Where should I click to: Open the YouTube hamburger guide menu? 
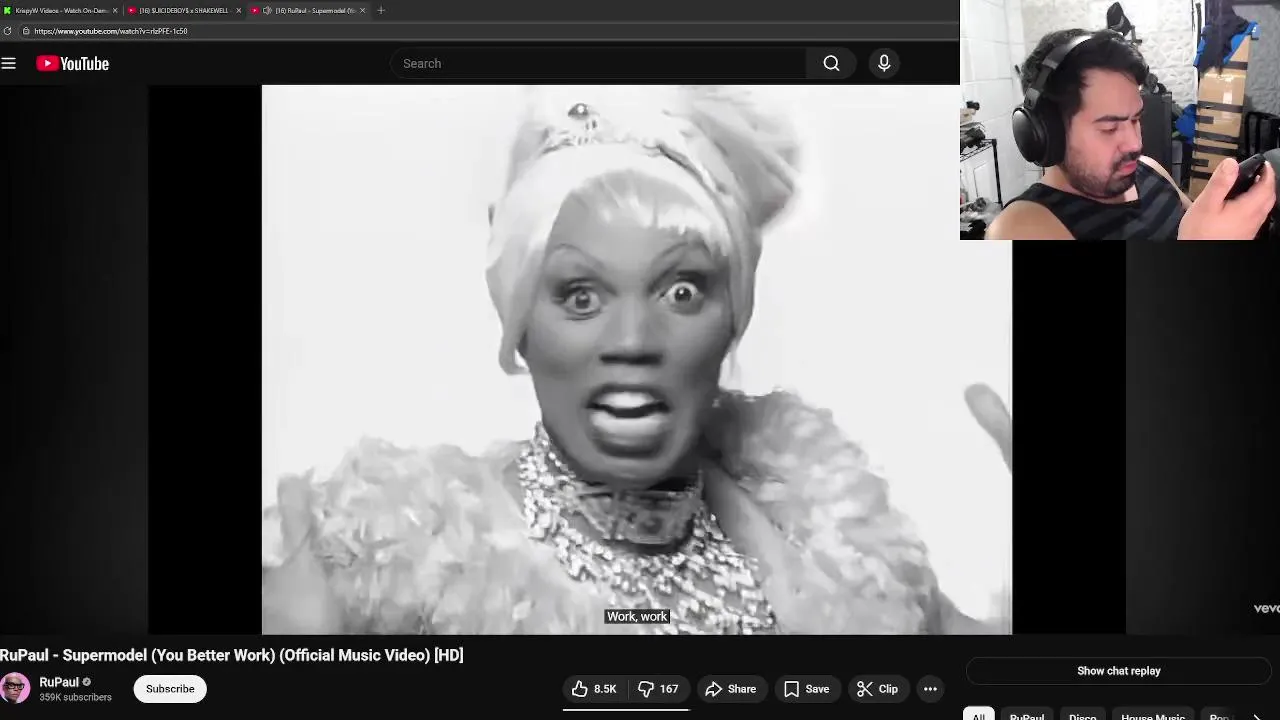point(9,63)
